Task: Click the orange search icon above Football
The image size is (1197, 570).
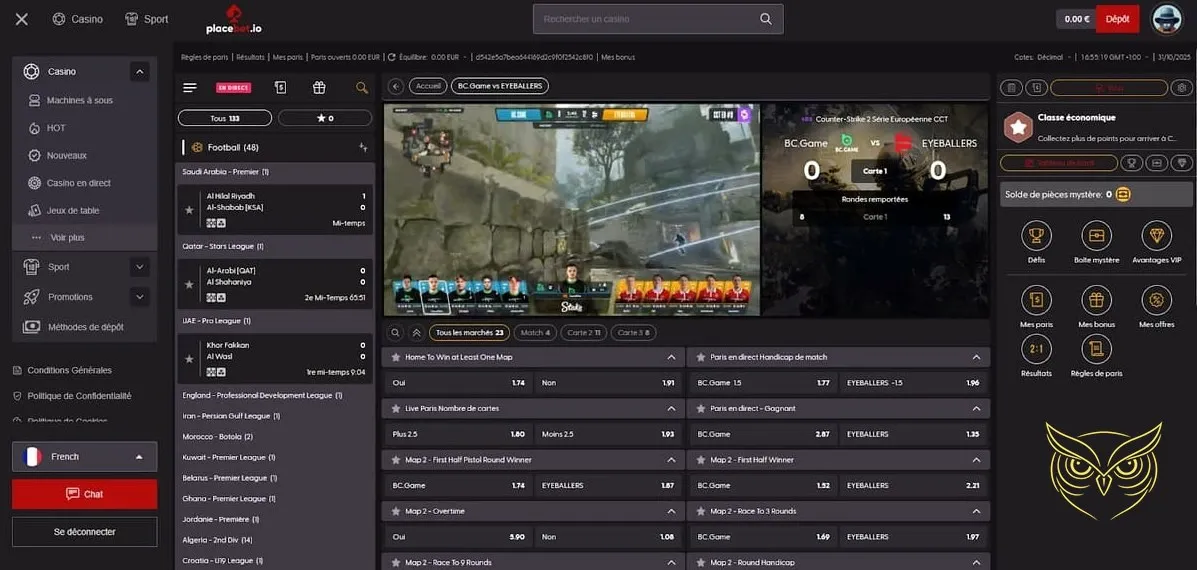Action: point(362,88)
